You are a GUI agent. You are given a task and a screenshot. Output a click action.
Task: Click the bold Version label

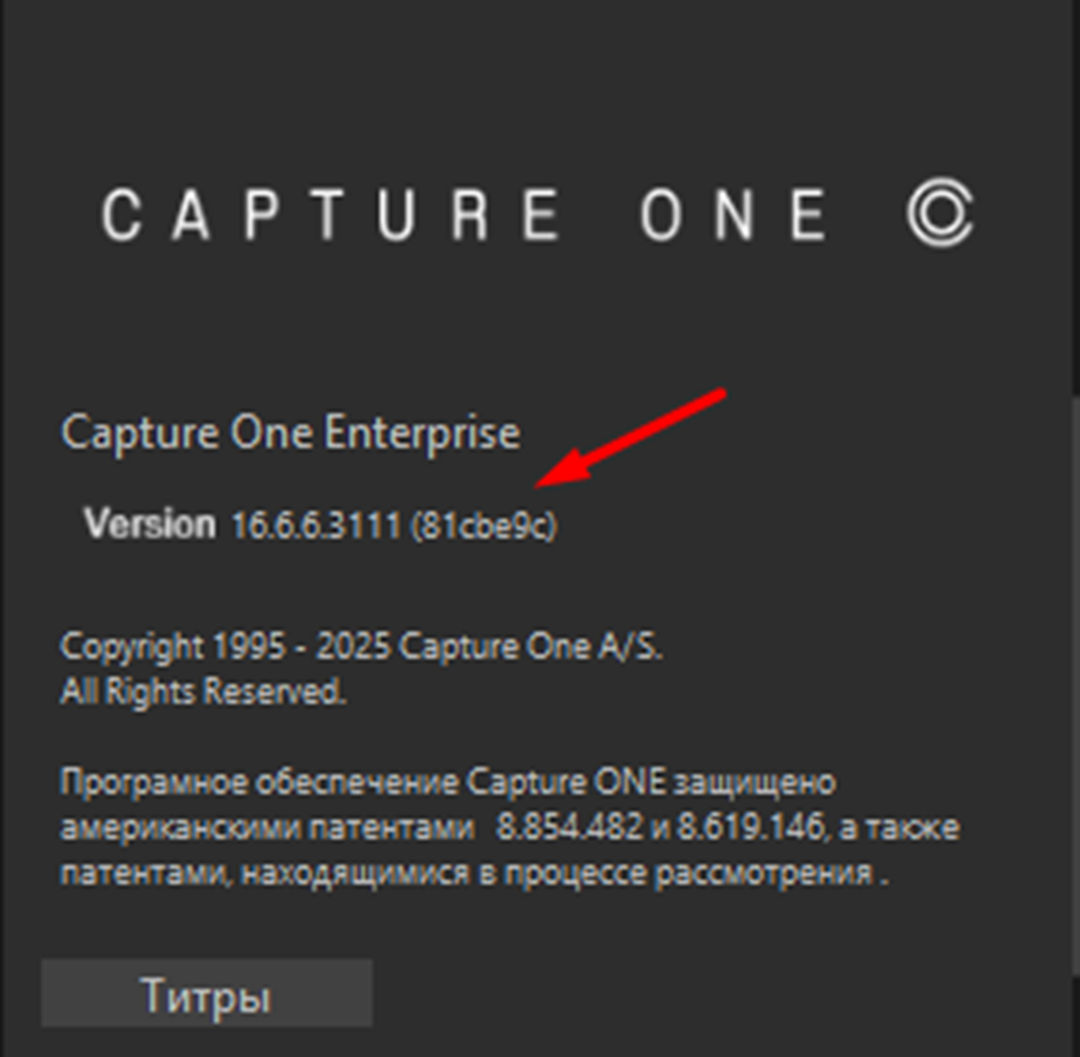[x=150, y=523]
